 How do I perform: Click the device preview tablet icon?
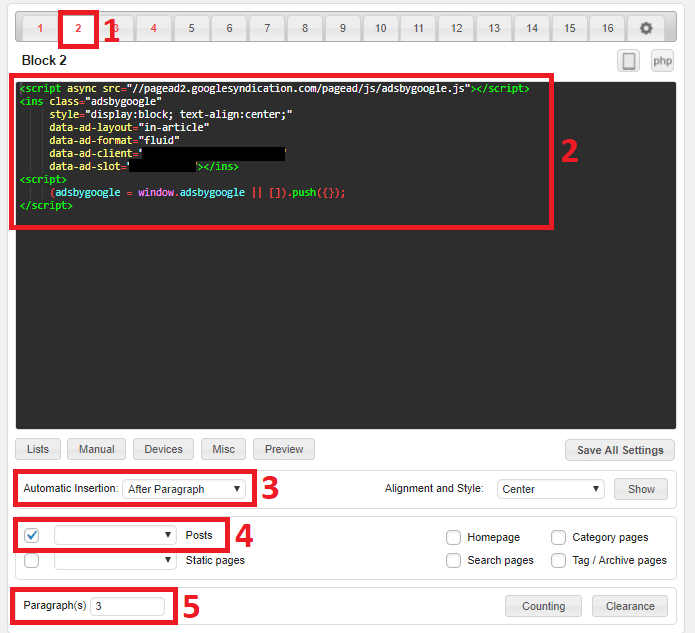coord(629,61)
